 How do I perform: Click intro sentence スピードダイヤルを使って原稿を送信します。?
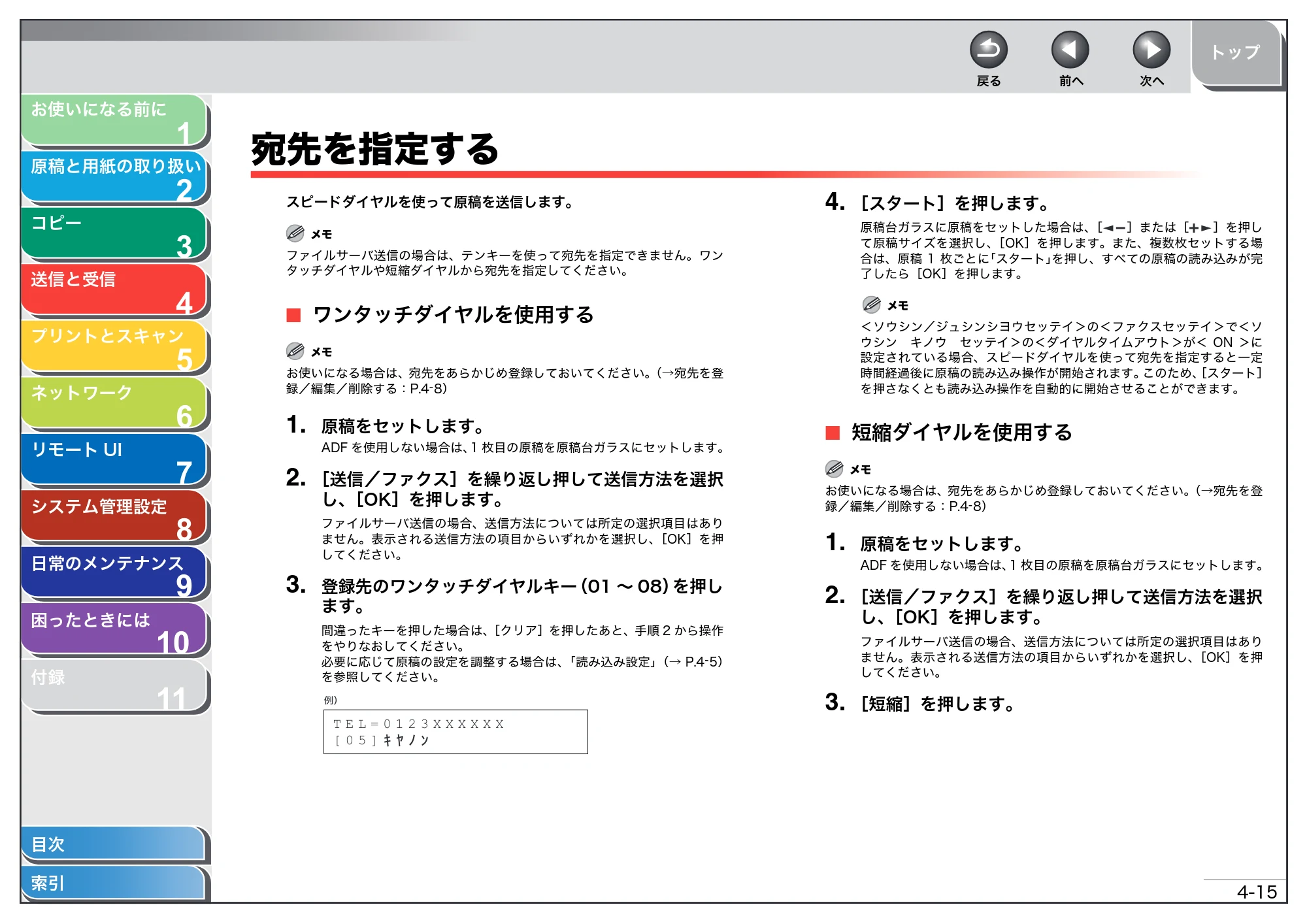tap(430, 203)
